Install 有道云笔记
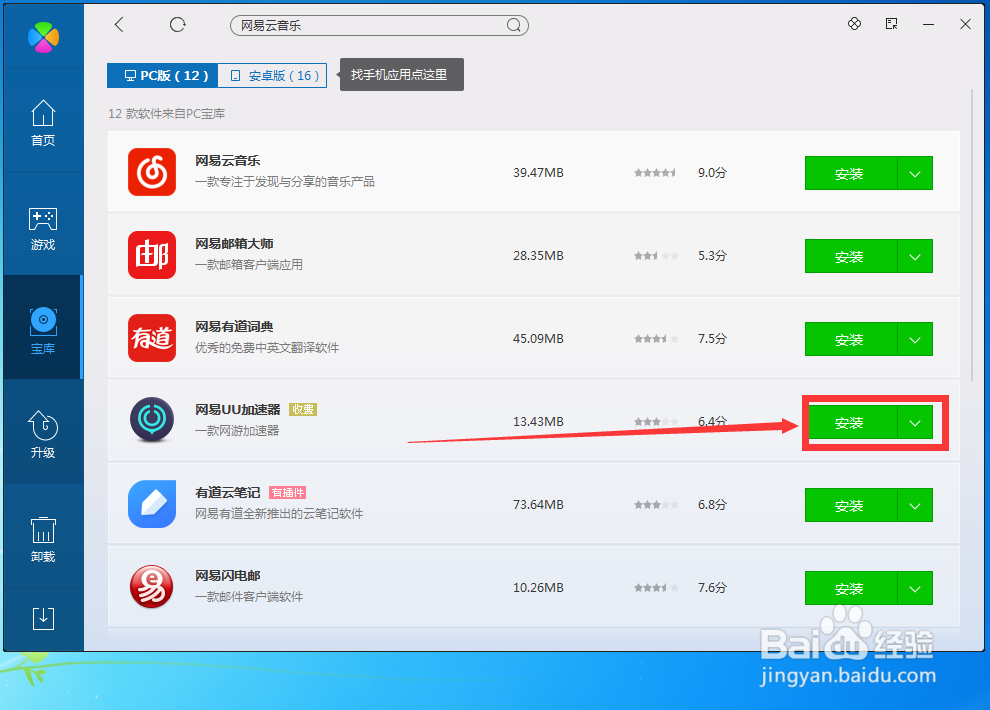 pos(850,506)
